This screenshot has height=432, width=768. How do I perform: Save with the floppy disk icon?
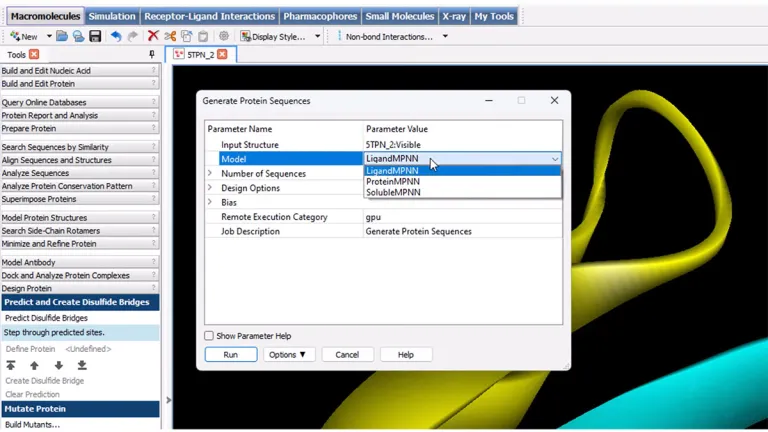(x=95, y=36)
